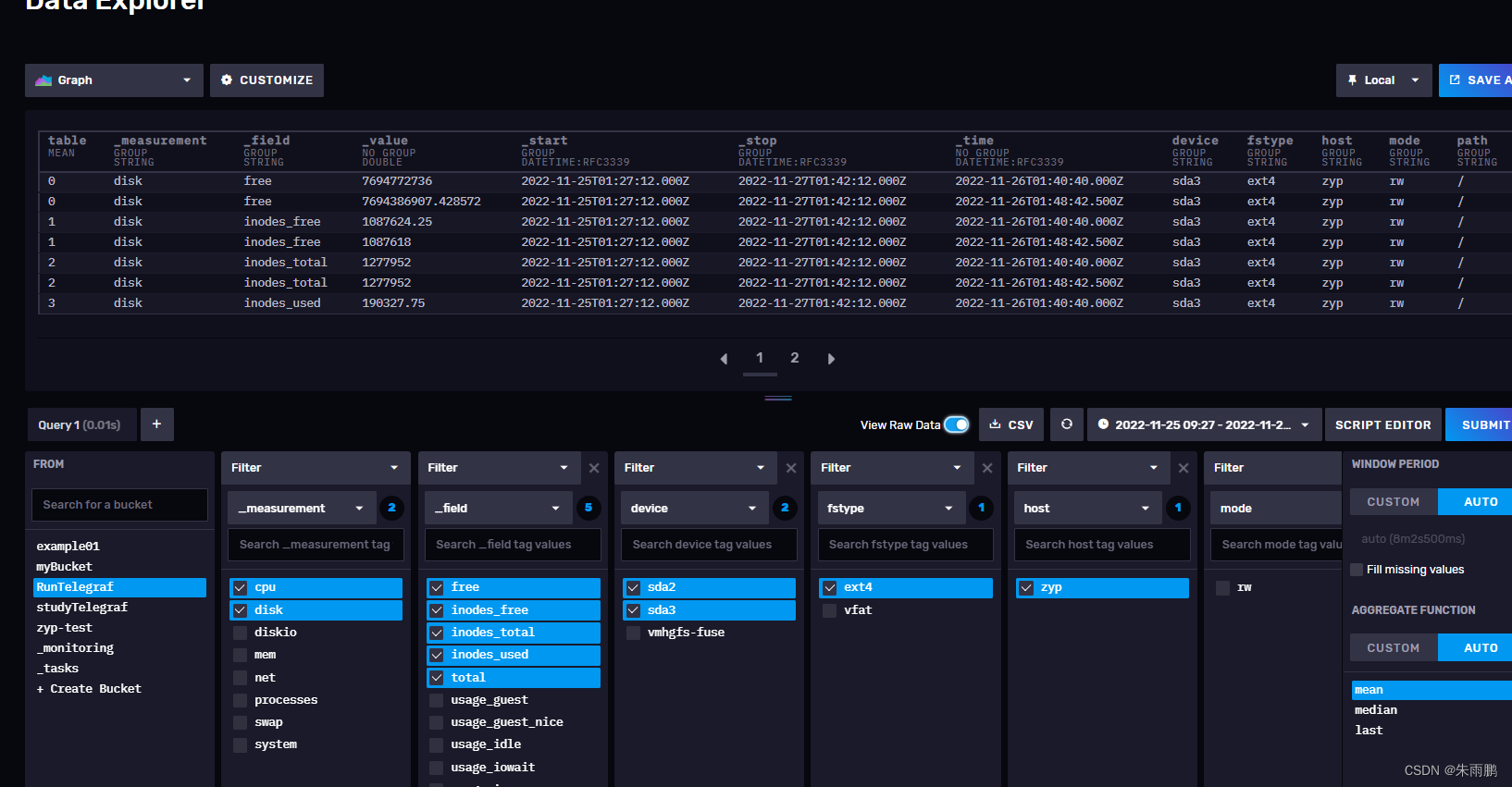Download results with the CSV button
Viewport: 1512px width, 787px height.
coord(1011,424)
